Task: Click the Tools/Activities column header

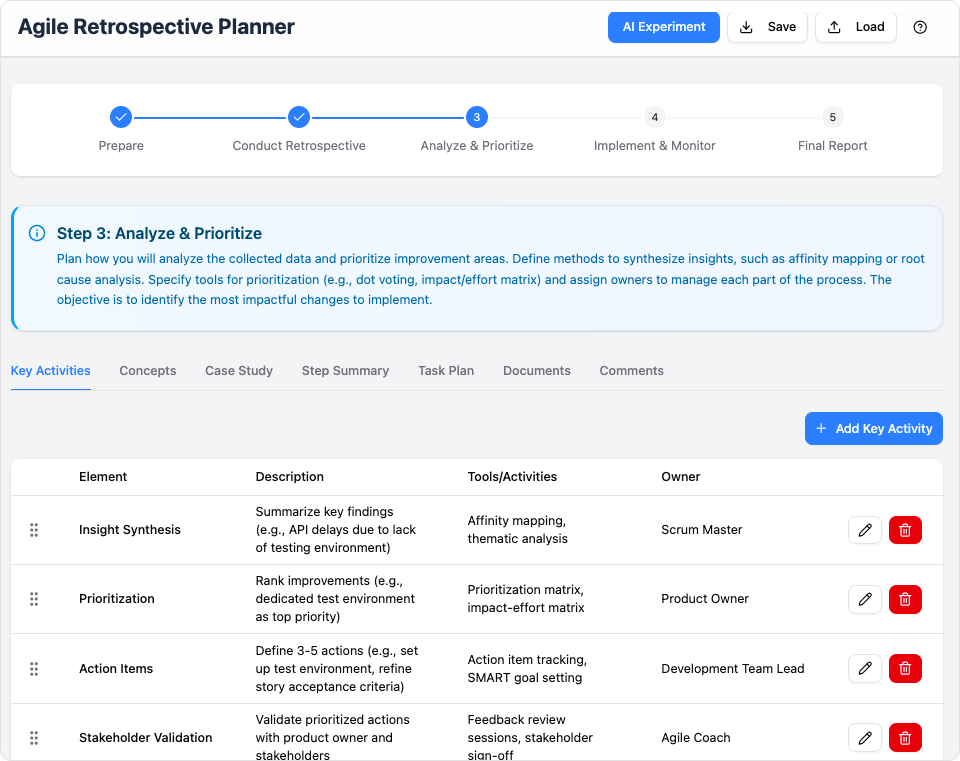Action: 512,477
